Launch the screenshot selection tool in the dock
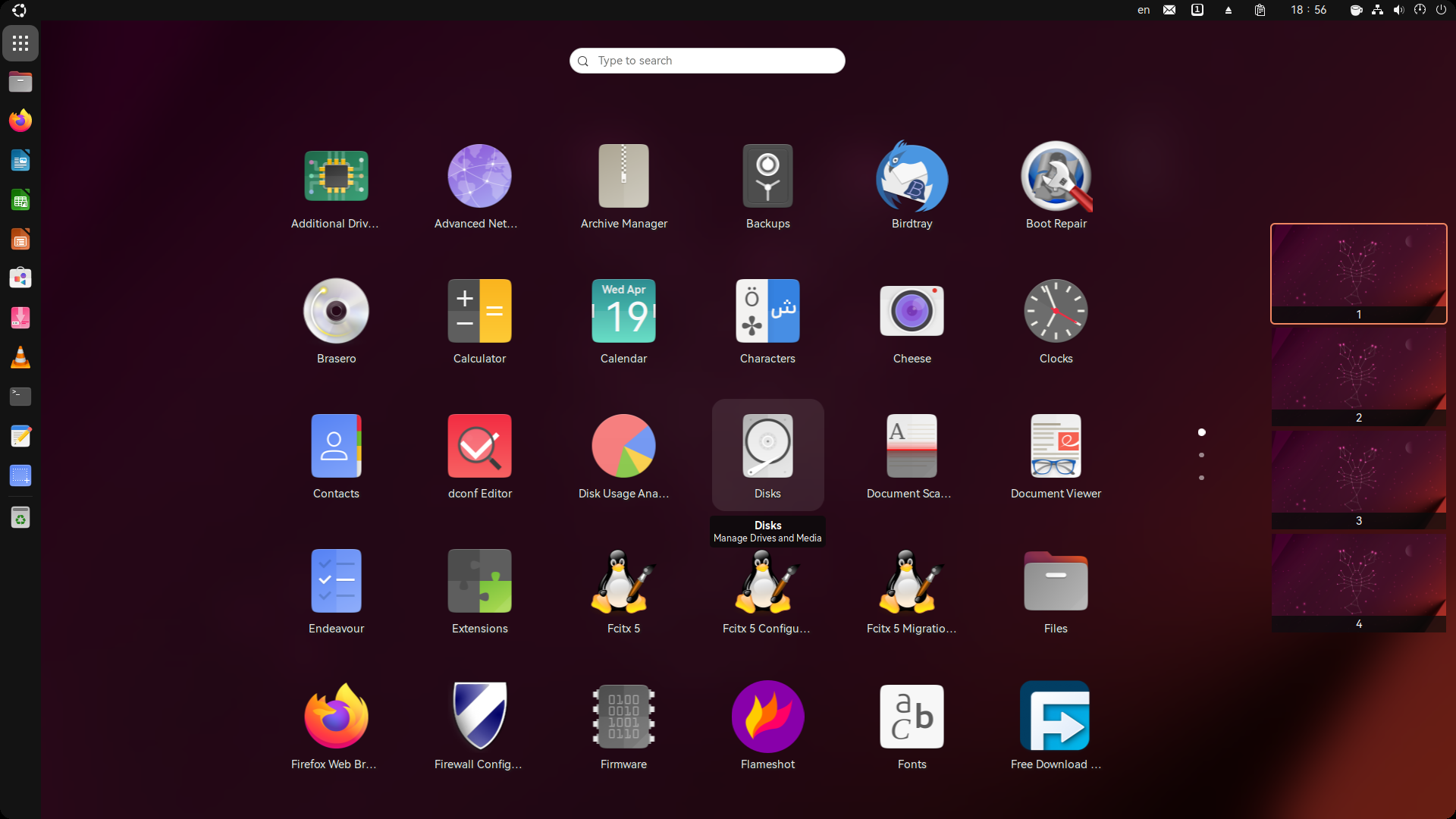 click(x=20, y=475)
